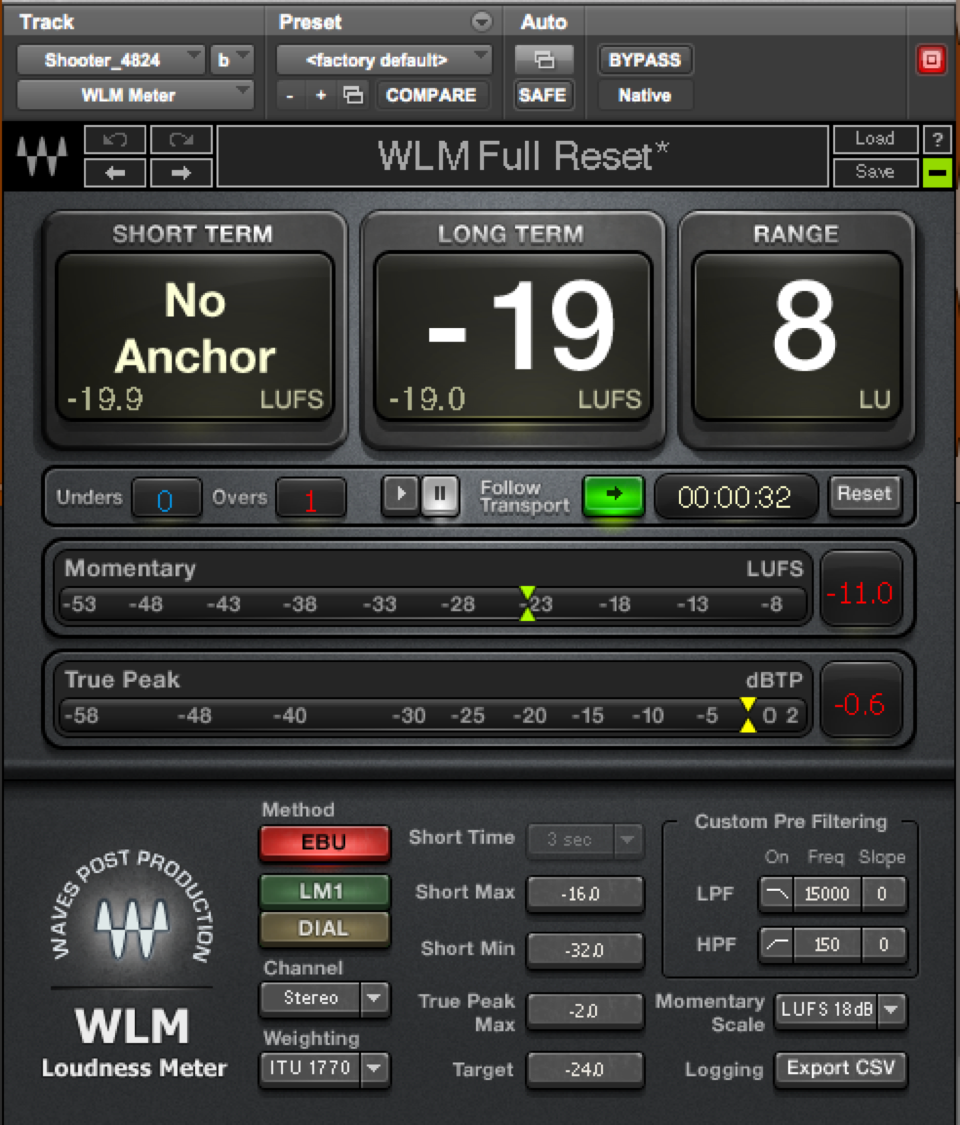Click the Native button
960x1125 pixels.
(x=644, y=95)
